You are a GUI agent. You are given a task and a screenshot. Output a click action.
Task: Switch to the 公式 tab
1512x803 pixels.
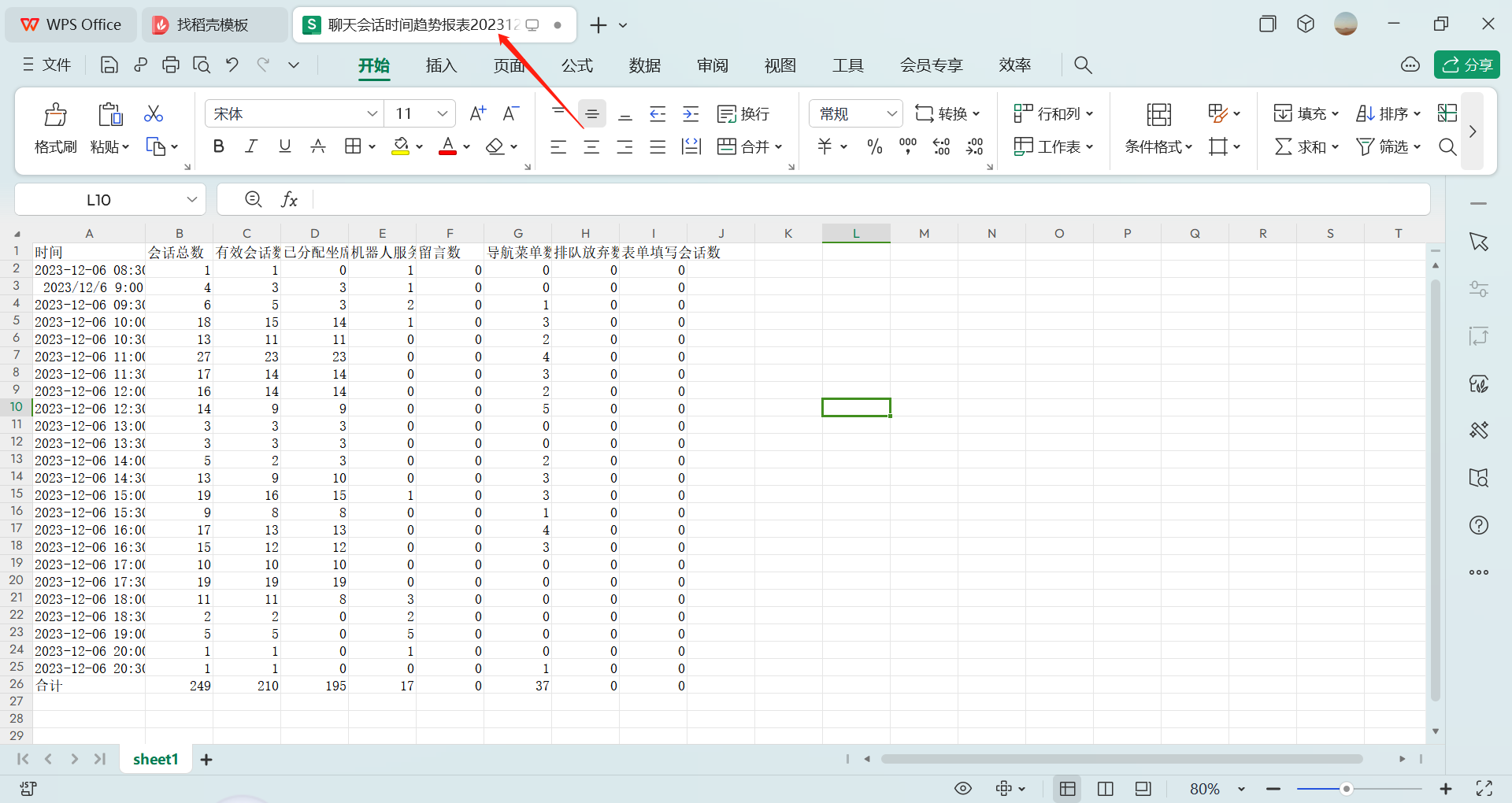[577, 65]
